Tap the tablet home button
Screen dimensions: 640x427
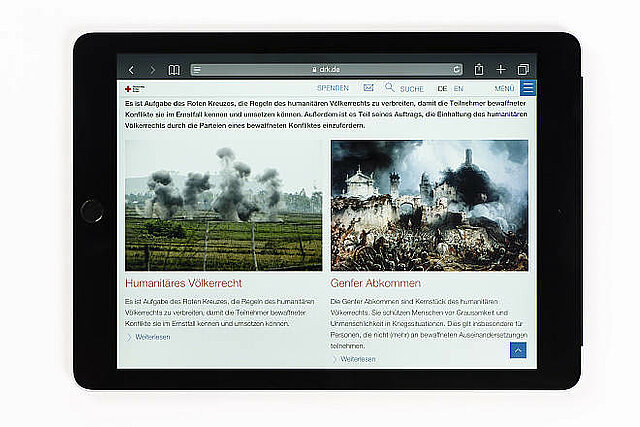pyautogui.click(x=91, y=211)
